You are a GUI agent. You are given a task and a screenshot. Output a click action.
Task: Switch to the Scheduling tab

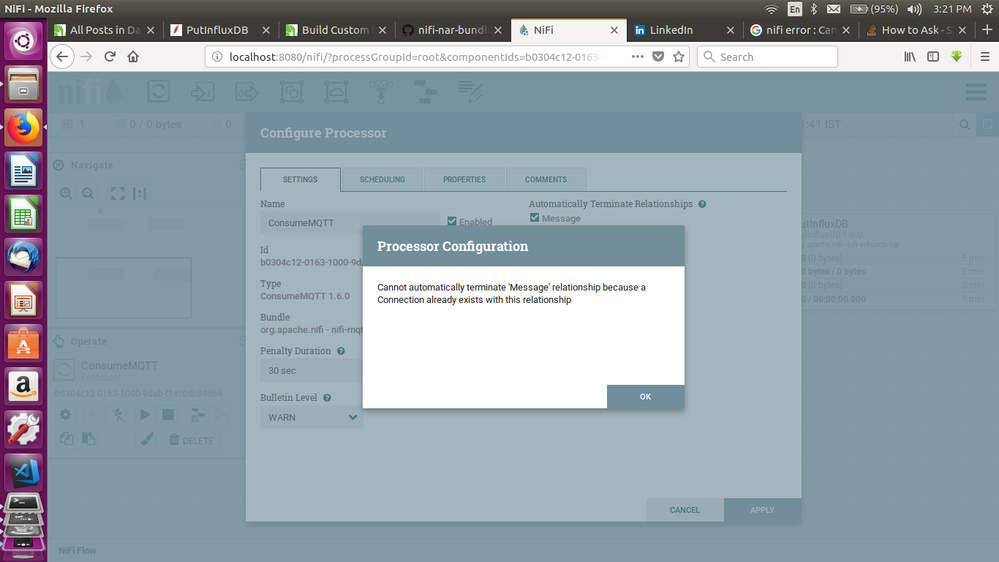(x=382, y=180)
